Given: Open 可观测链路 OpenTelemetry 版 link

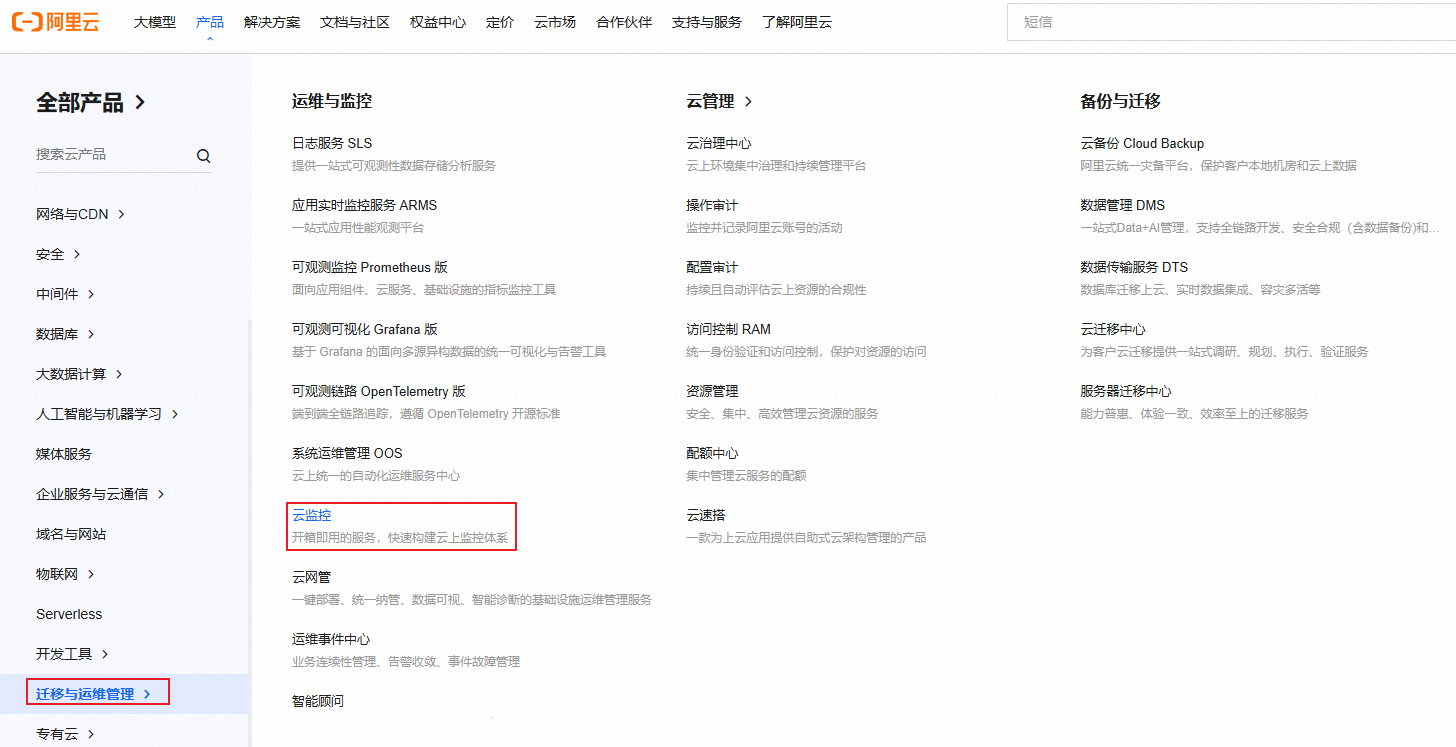Looking at the screenshot, I should (379, 391).
